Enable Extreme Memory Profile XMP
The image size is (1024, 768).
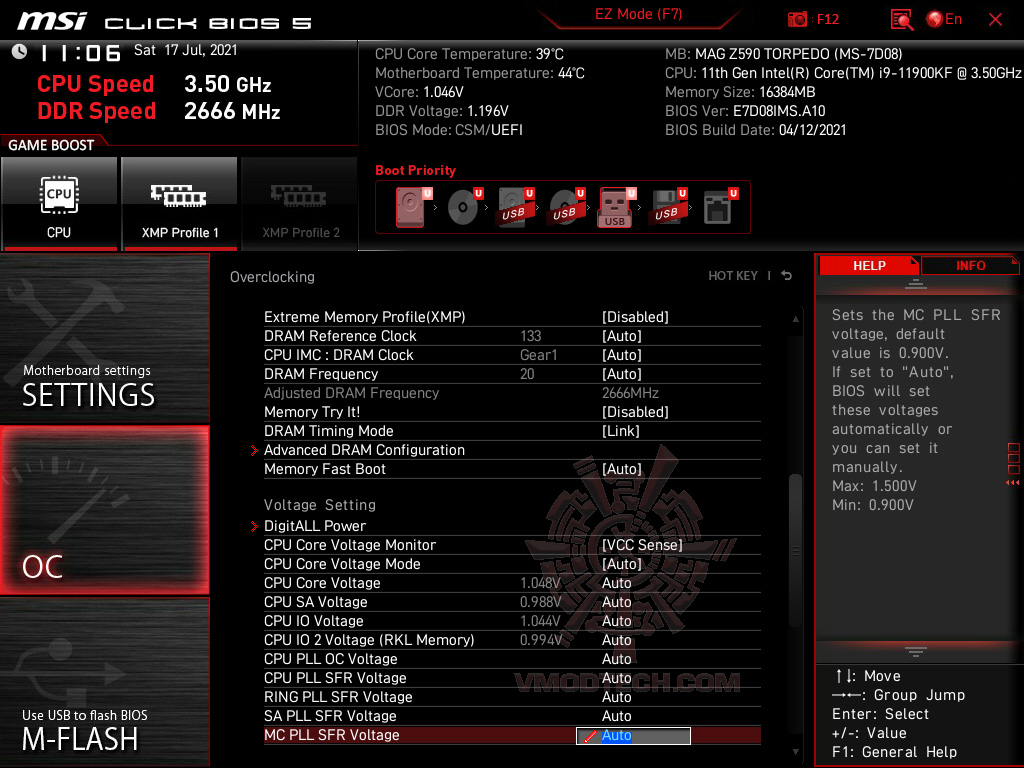click(x=636, y=316)
